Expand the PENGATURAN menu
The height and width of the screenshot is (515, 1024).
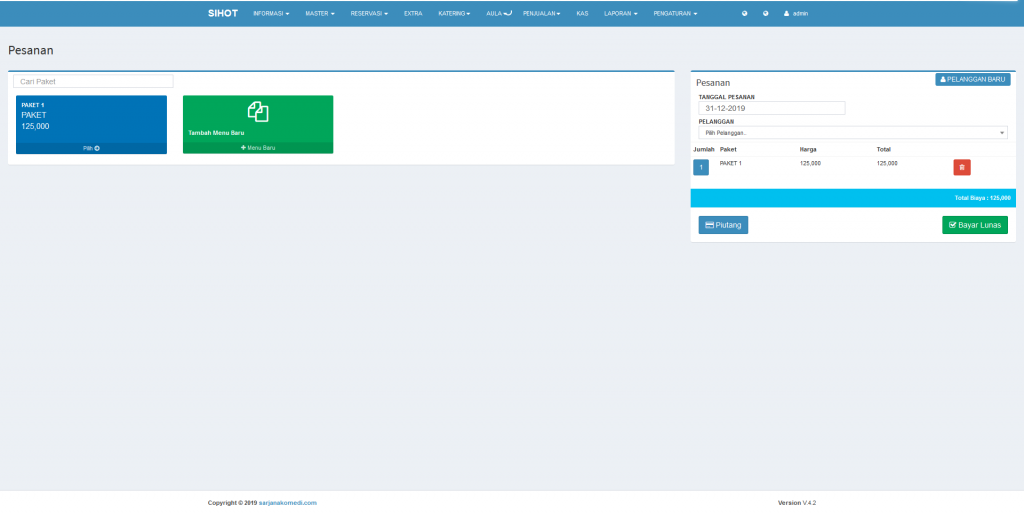click(675, 13)
